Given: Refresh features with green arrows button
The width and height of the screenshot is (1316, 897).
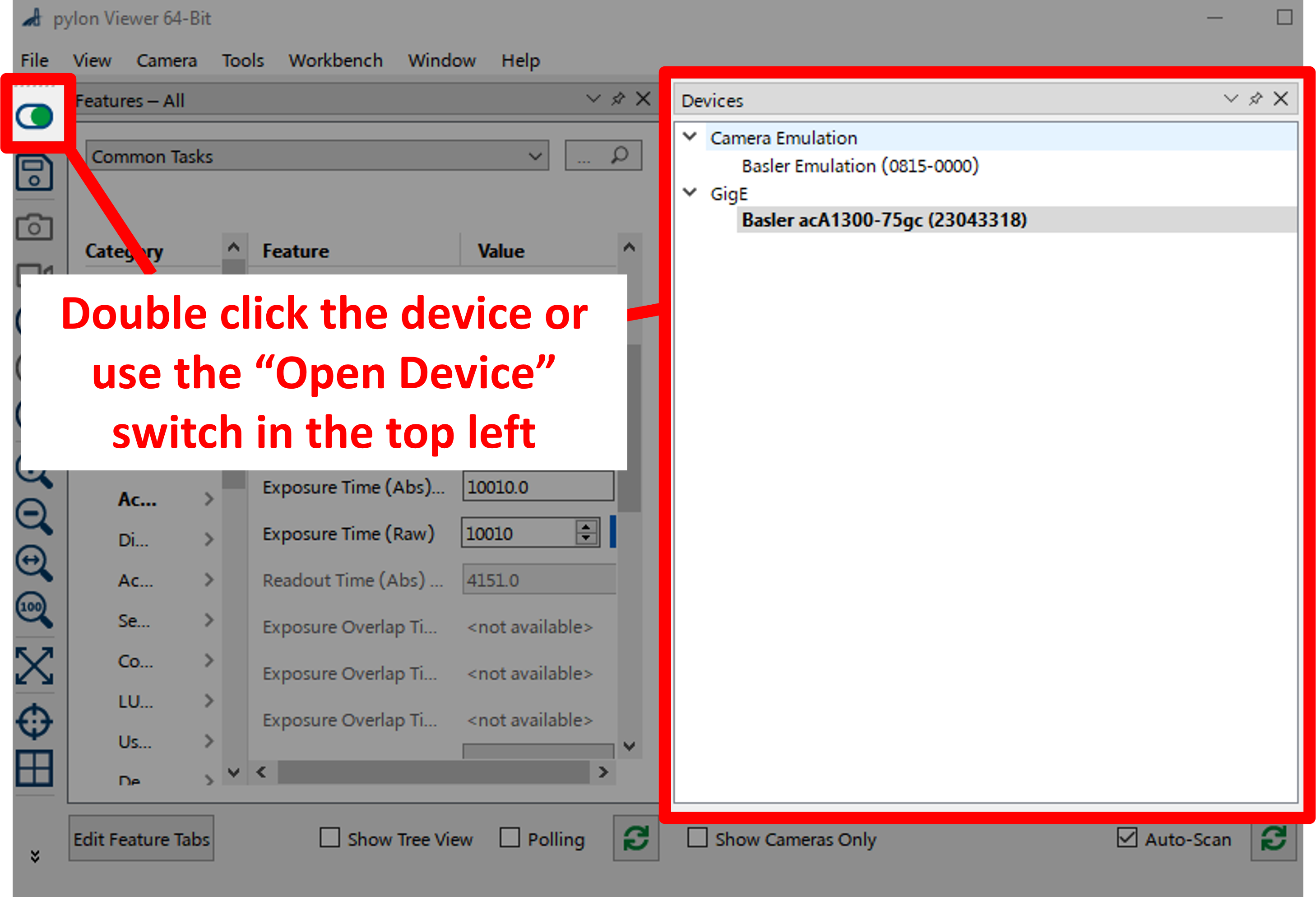Looking at the screenshot, I should point(636,838).
